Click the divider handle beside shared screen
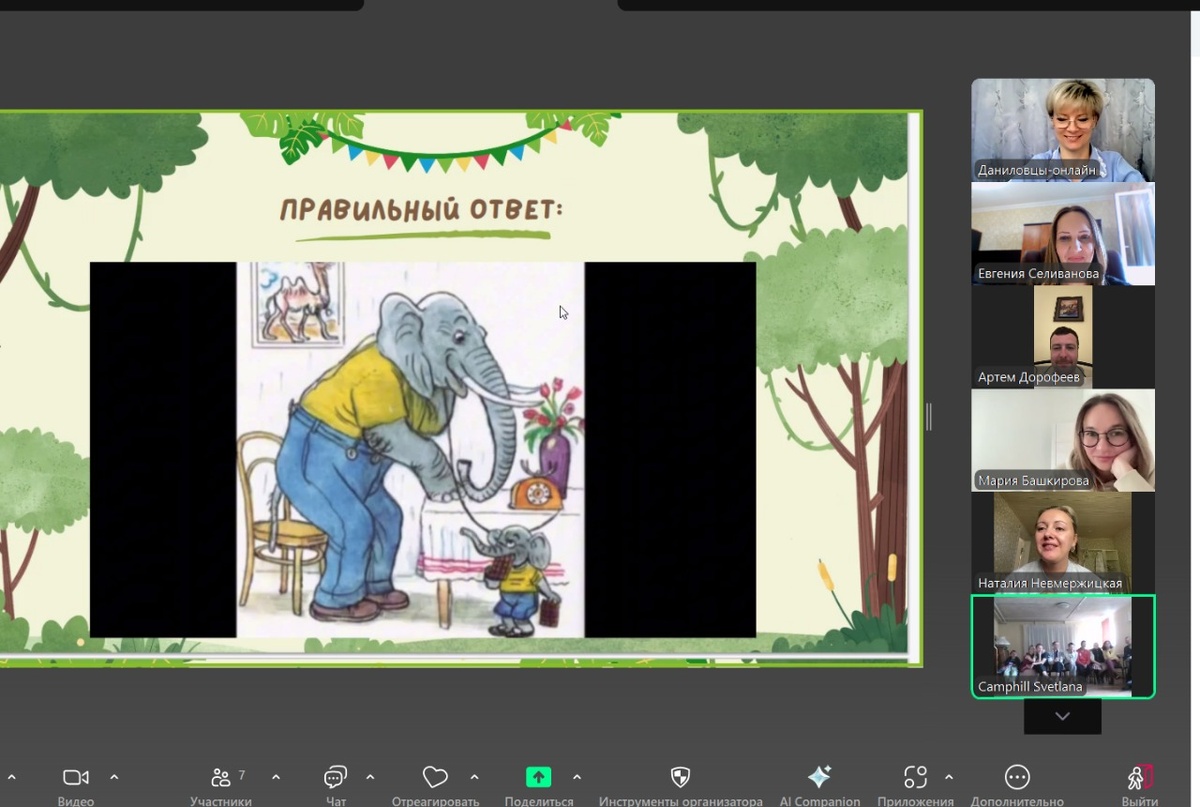This screenshot has height=807, width=1200. [x=929, y=417]
